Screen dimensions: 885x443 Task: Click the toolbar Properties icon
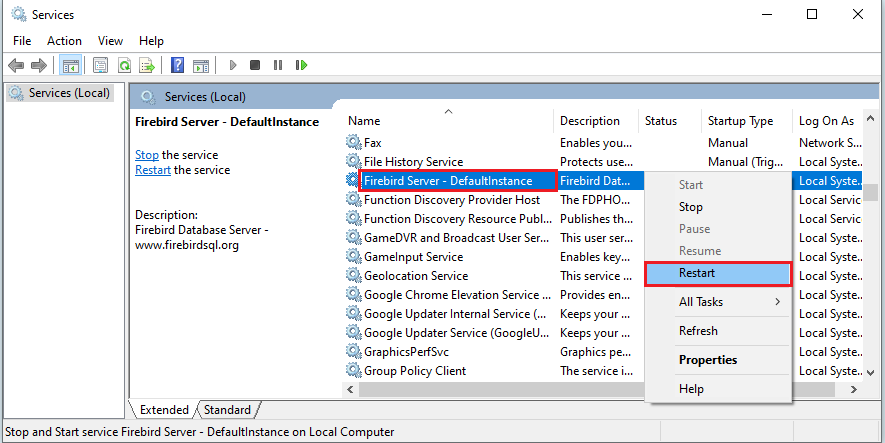(101, 65)
